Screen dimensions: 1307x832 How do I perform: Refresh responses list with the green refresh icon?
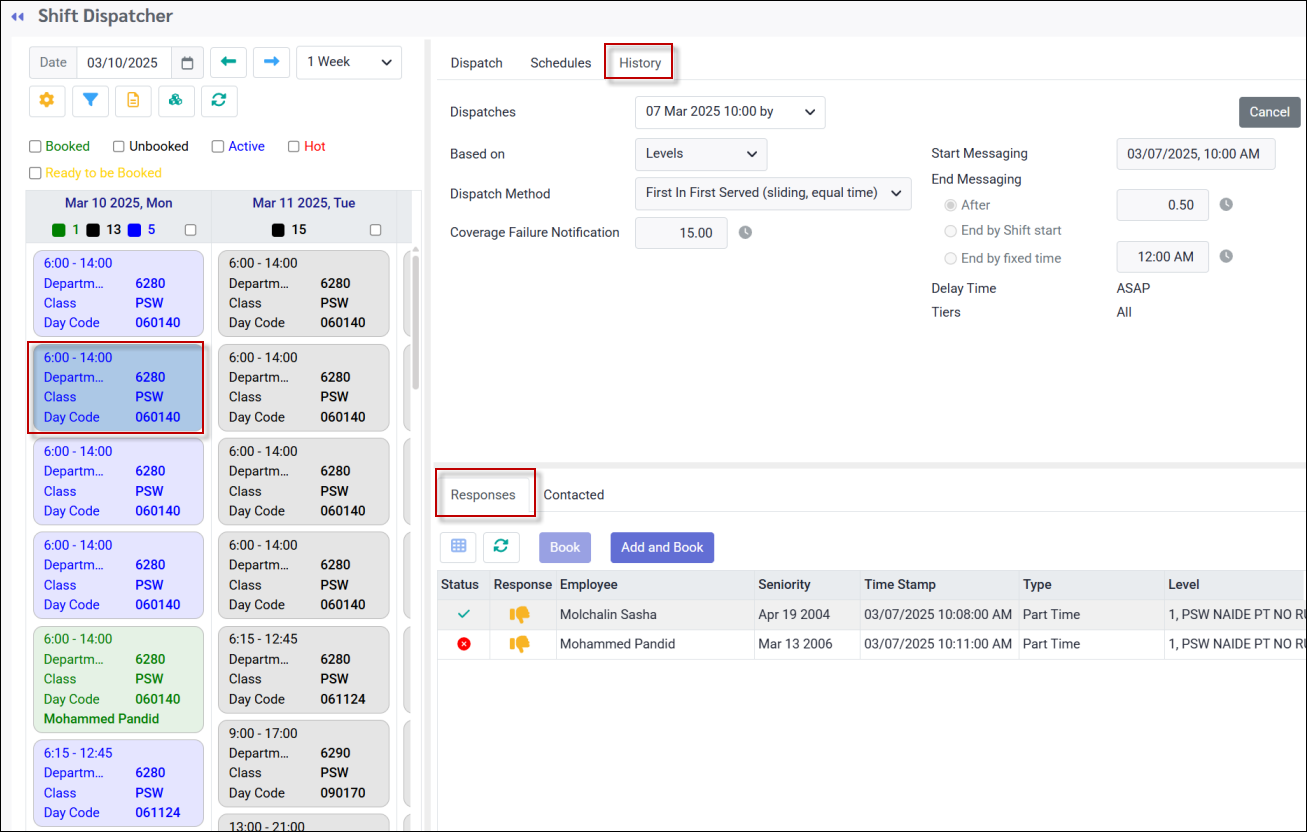[501, 547]
